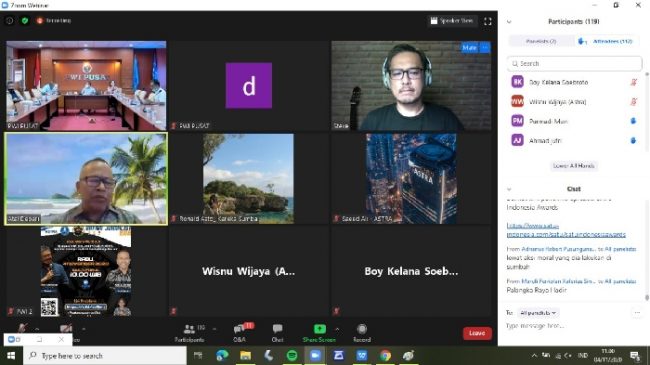Open share screen options arrow
The image size is (650, 365).
click(337, 329)
